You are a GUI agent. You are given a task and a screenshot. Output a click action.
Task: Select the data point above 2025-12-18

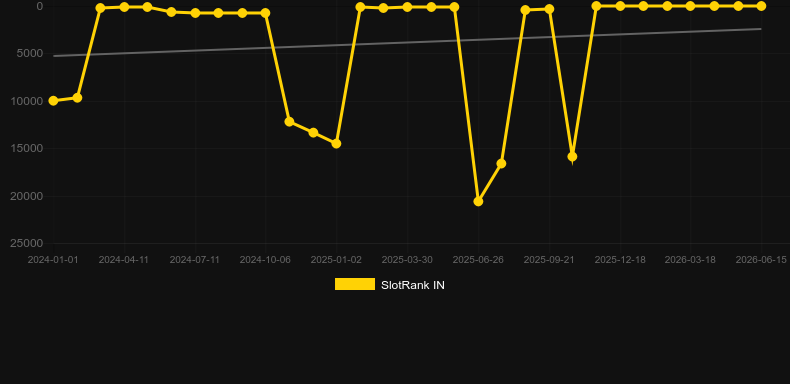pos(620,6)
